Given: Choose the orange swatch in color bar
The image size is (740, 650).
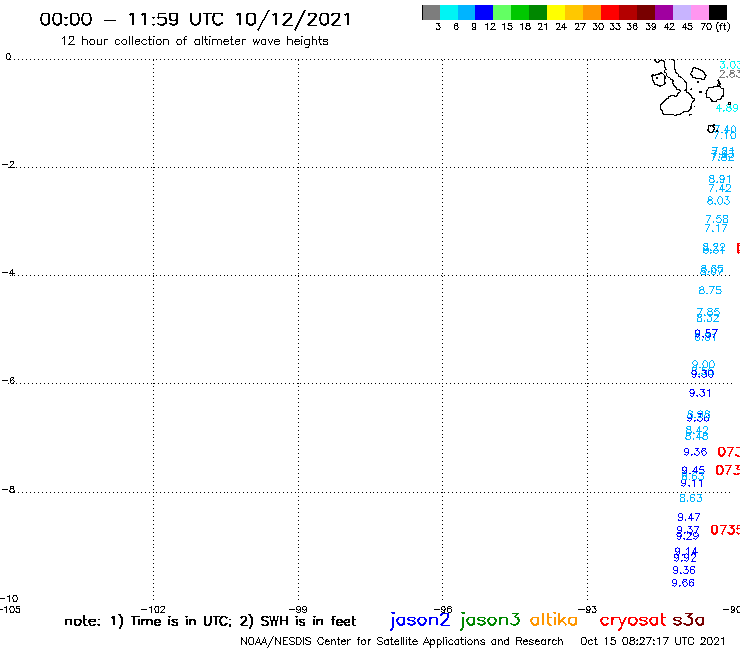Looking at the screenshot, I should 592,12.
